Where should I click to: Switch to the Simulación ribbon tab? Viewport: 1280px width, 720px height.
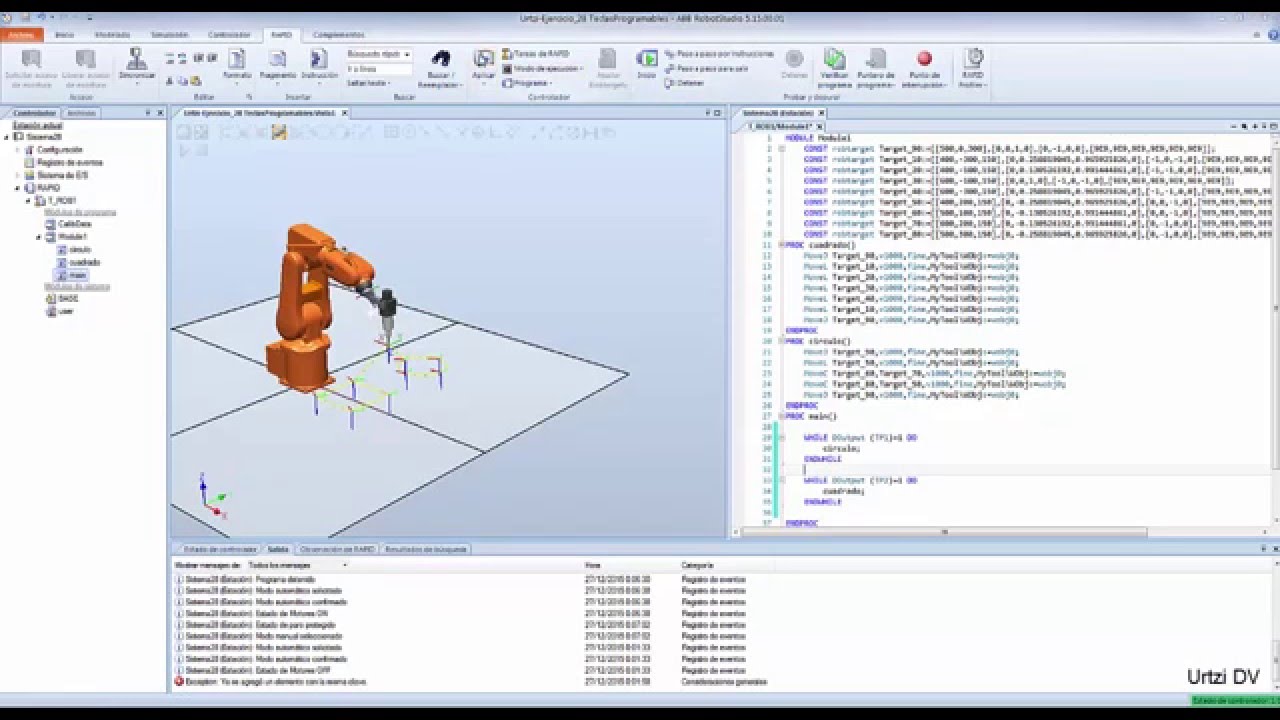(169, 34)
